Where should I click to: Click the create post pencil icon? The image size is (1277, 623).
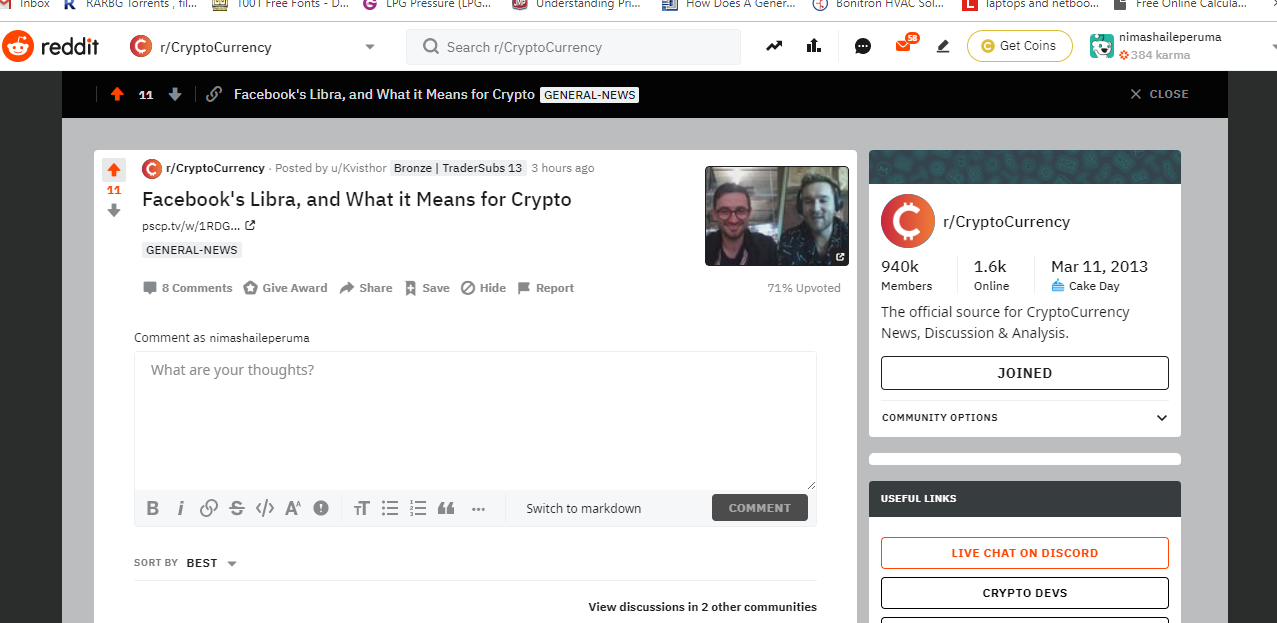(942, 46)
